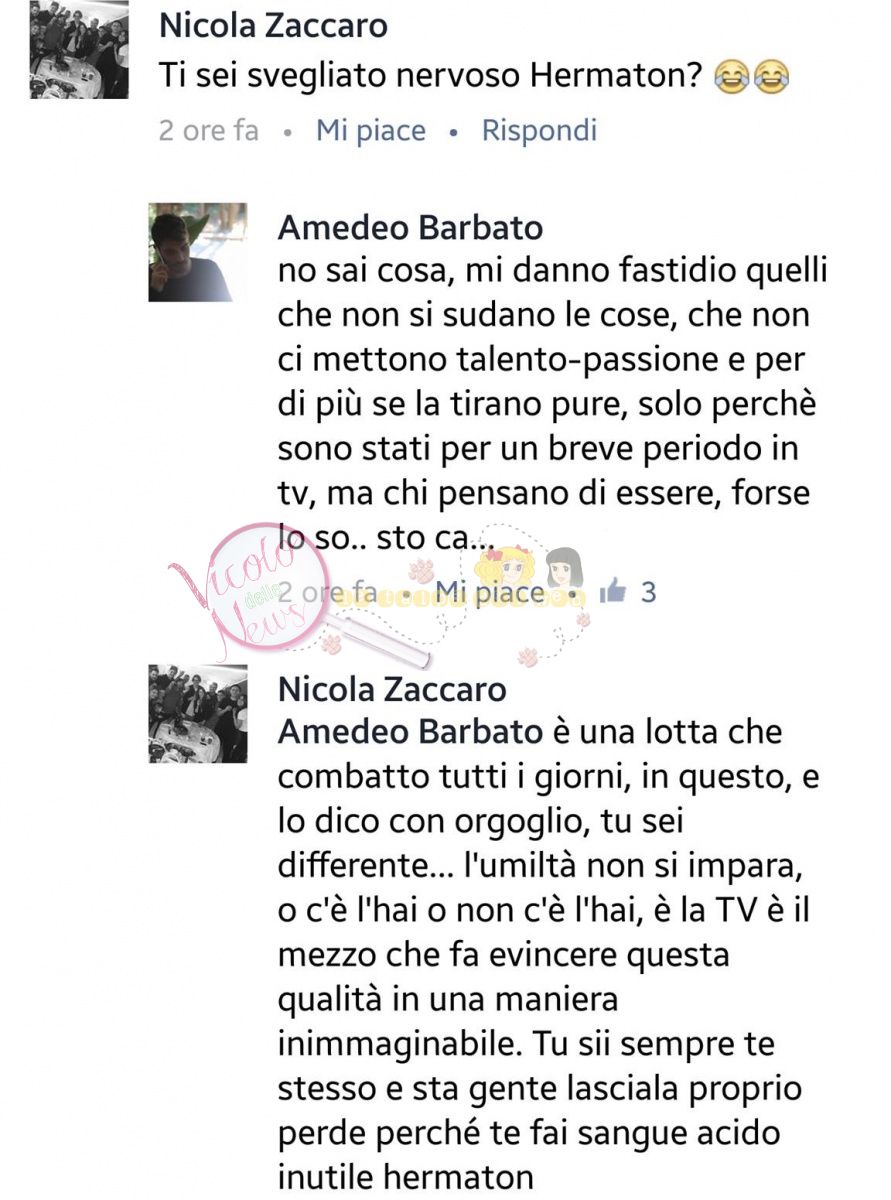Visit Amedeo Barbato's profile from his comment name
This screenshot has height=1200, width=891.
point(410,227)
